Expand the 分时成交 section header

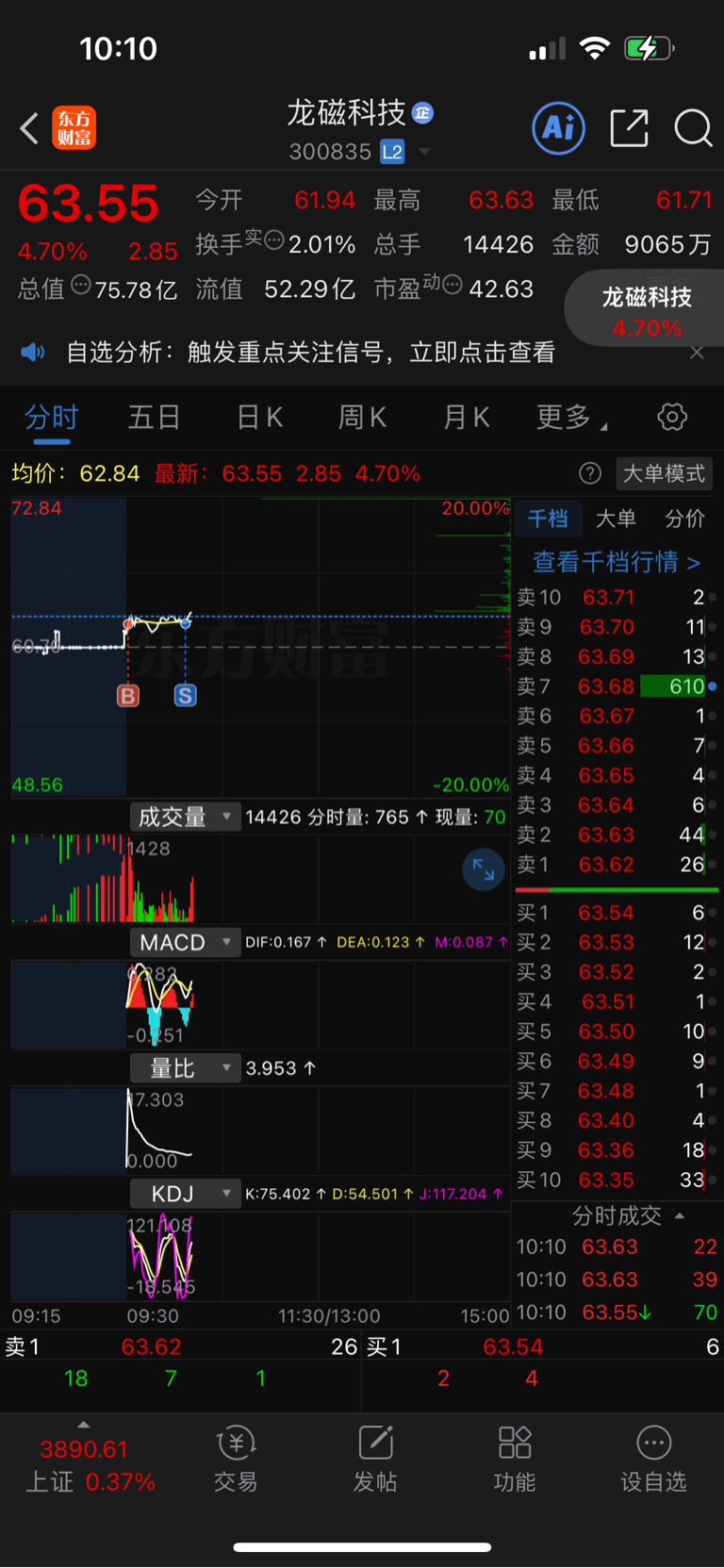point(627,1215)
